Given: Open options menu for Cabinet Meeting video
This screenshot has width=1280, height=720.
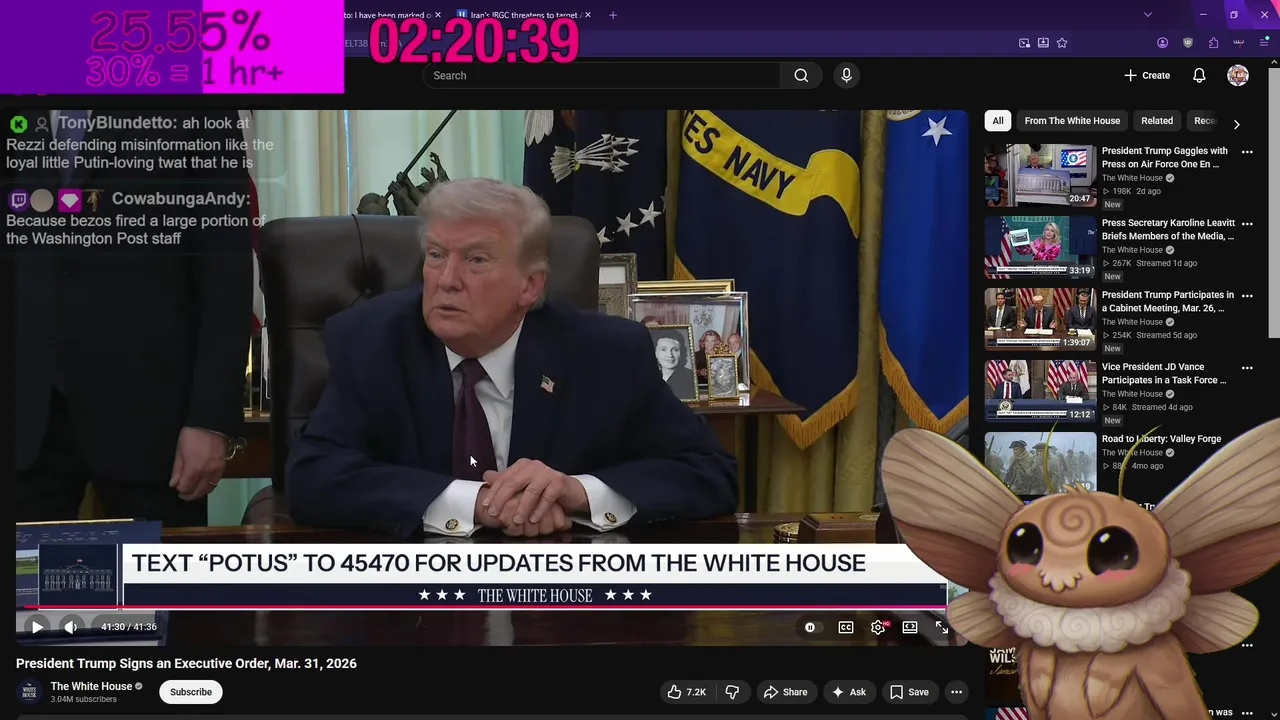Looking at the screenshot, I should 1247,296.
